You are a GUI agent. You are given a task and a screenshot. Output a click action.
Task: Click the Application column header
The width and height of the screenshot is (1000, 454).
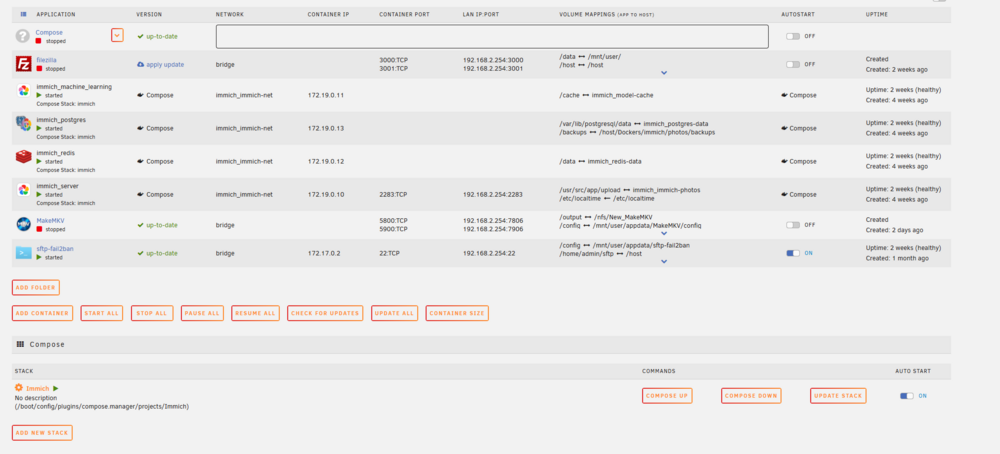point(55,14)
